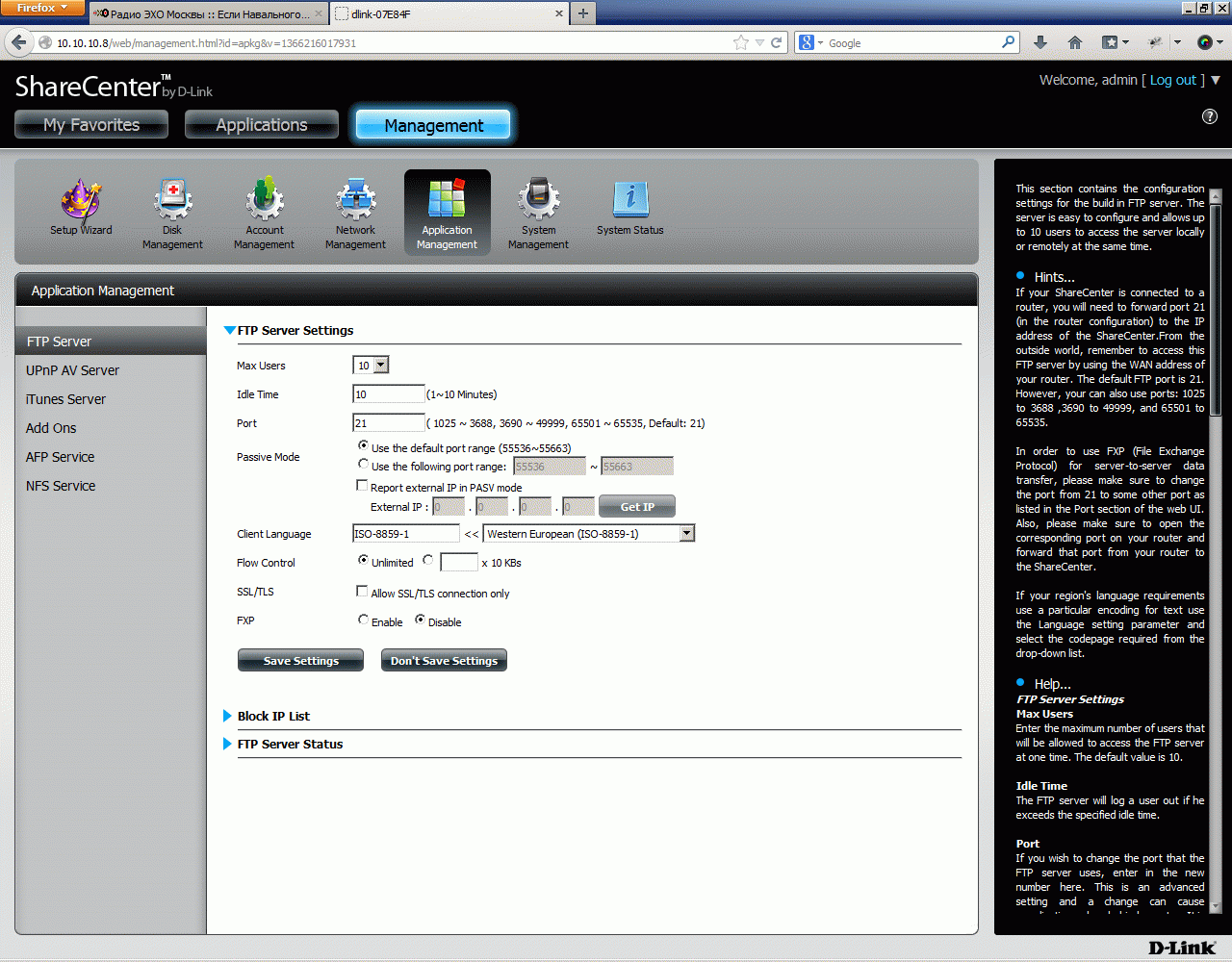The height and width of the screenshot is (962, 1232).
Task: Open the Bookmarks toolbar menu icon
Action: click(x=1114, y=42)
